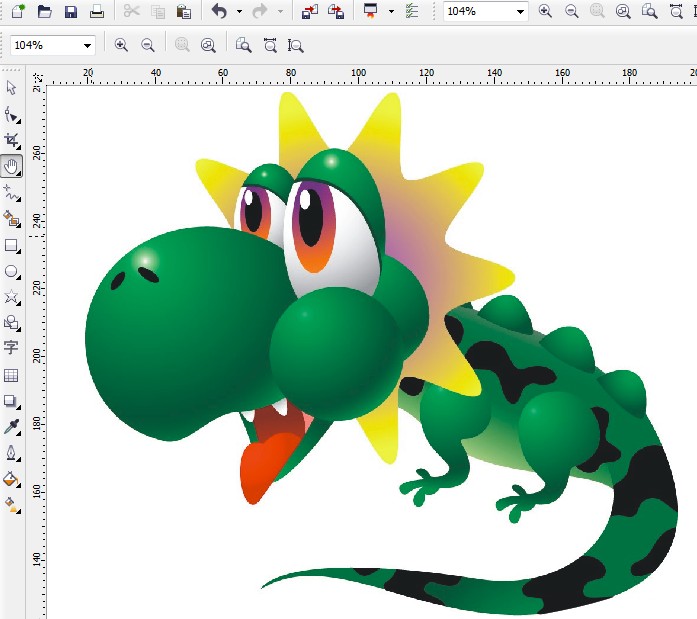The width and height of the screenshot is (697, 619).
Task: Save the drawing with the floppy disk icon
Action: click(x=71, y=11)
